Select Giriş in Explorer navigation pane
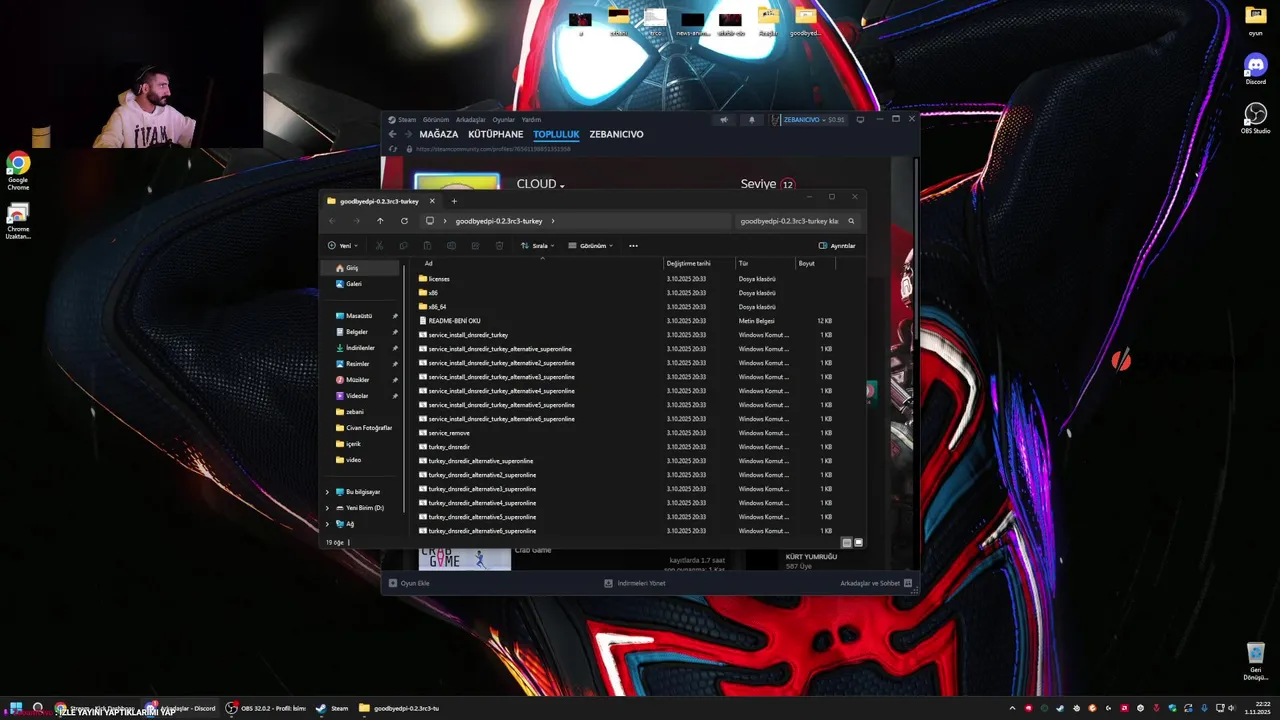This screenshot has width=1280, height=720. click(x=361, y=268)
